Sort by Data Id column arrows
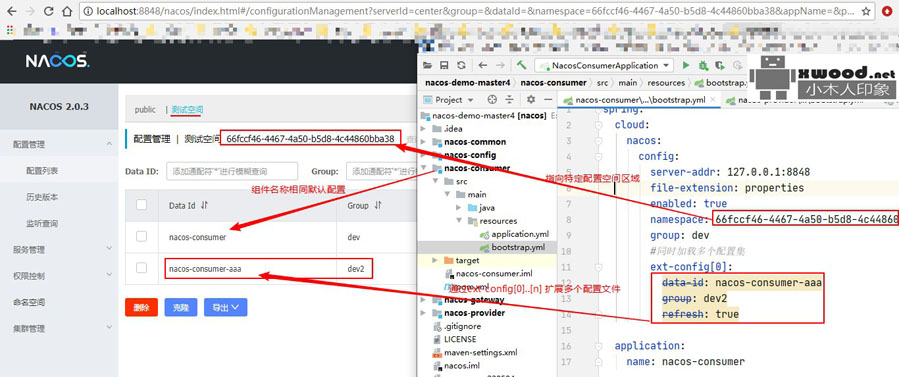The width and height of the screenshot is (899, 377). pyautogui.click(x=204, y=205)
